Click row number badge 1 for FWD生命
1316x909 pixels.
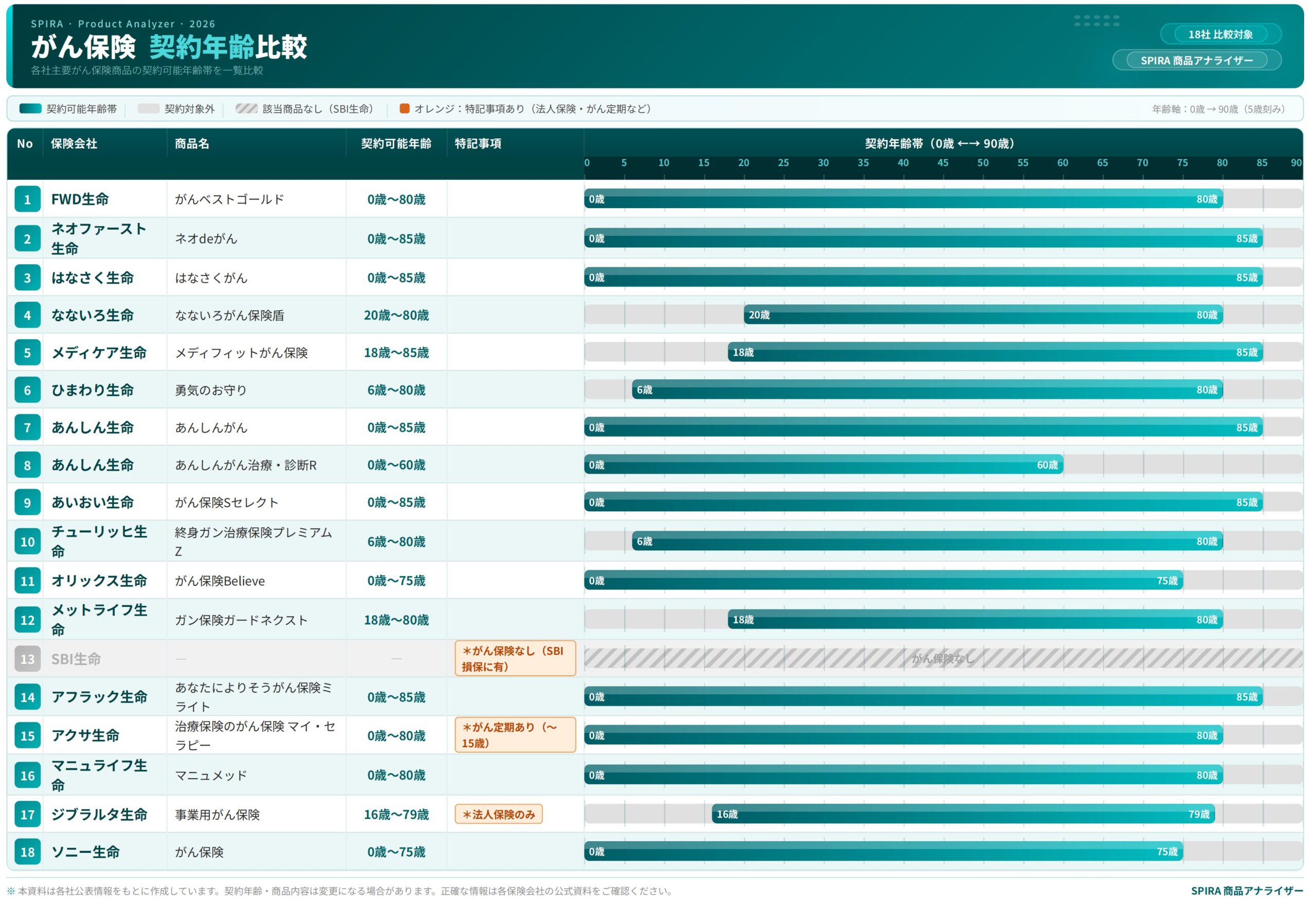(27, 199)
